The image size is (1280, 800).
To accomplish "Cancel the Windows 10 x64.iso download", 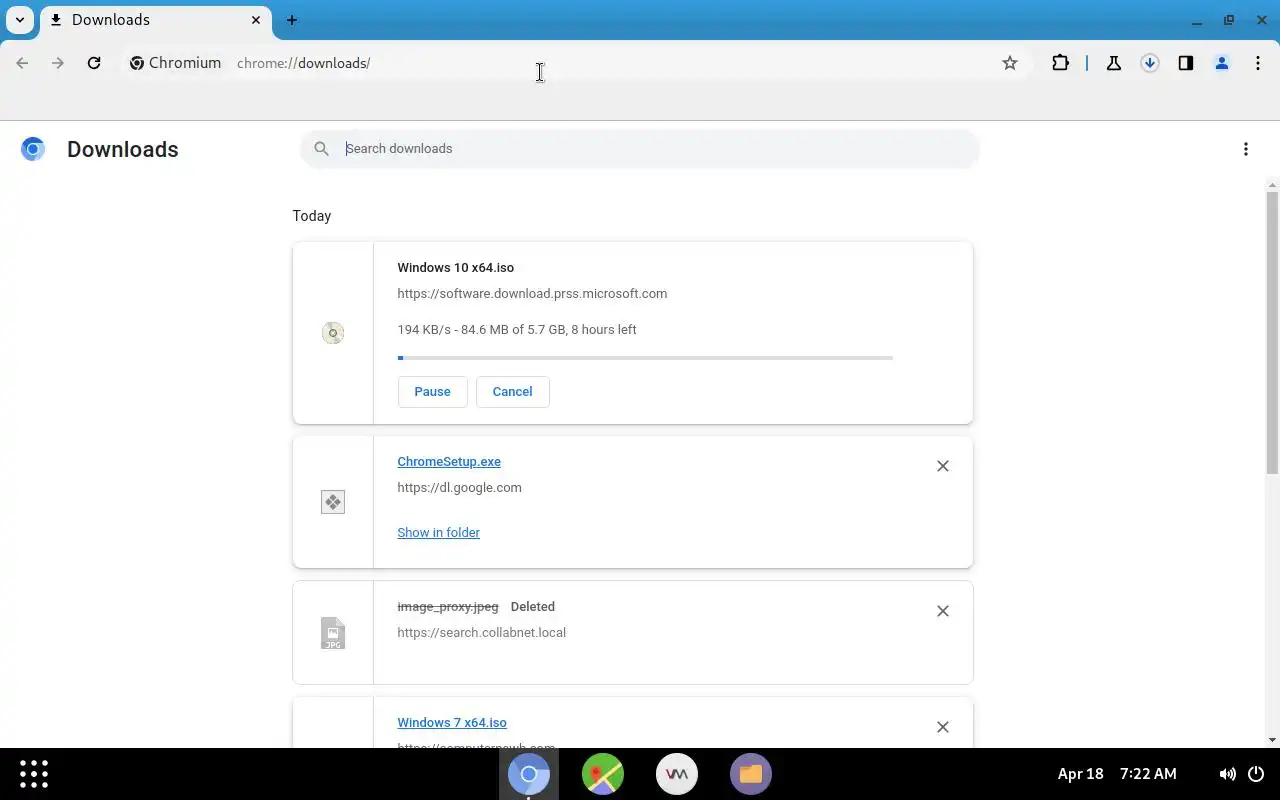I will pyautogui.click(x=512, y=392).
